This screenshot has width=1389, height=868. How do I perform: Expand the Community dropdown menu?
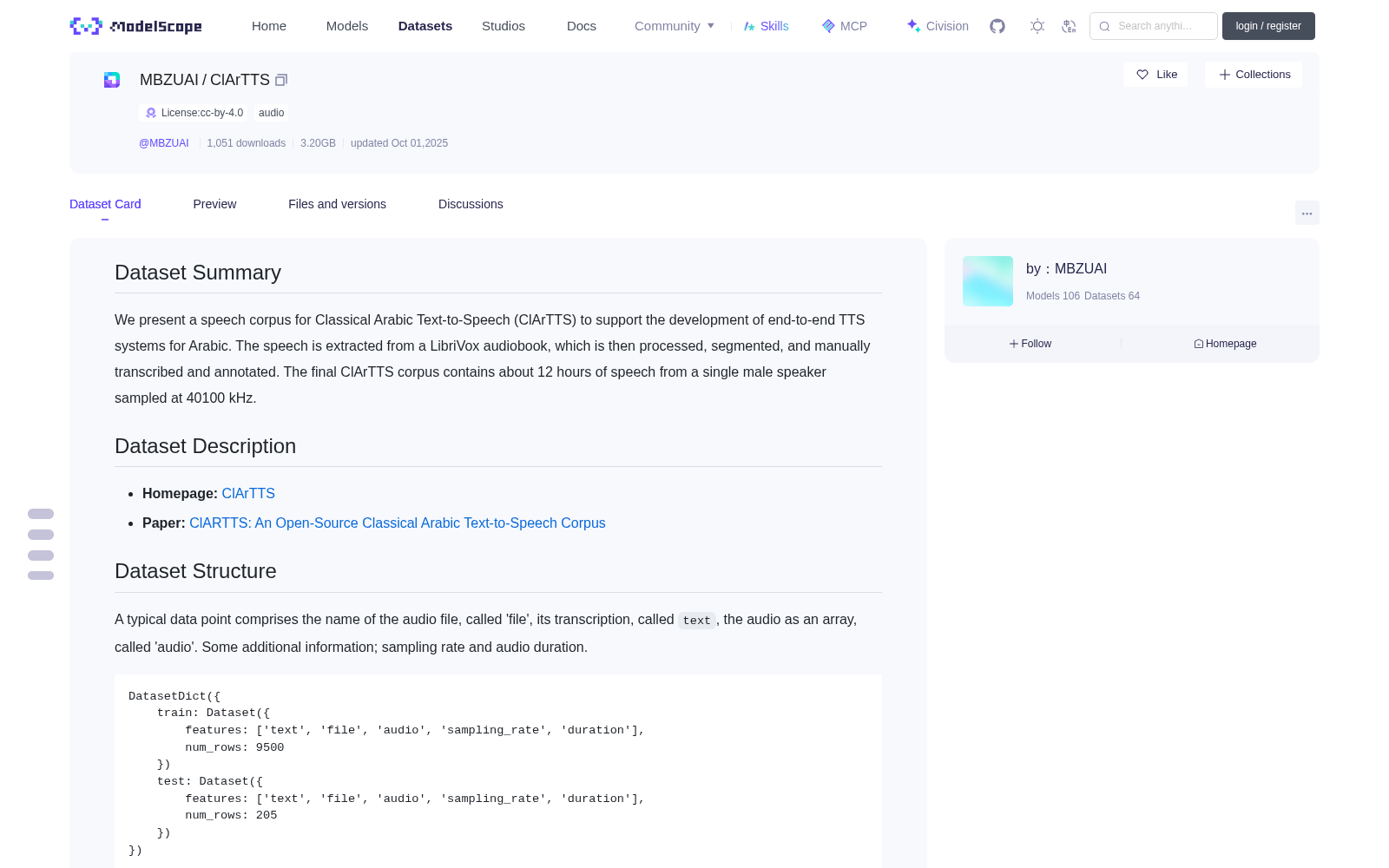pyautogui.click(x=675, y=26)
